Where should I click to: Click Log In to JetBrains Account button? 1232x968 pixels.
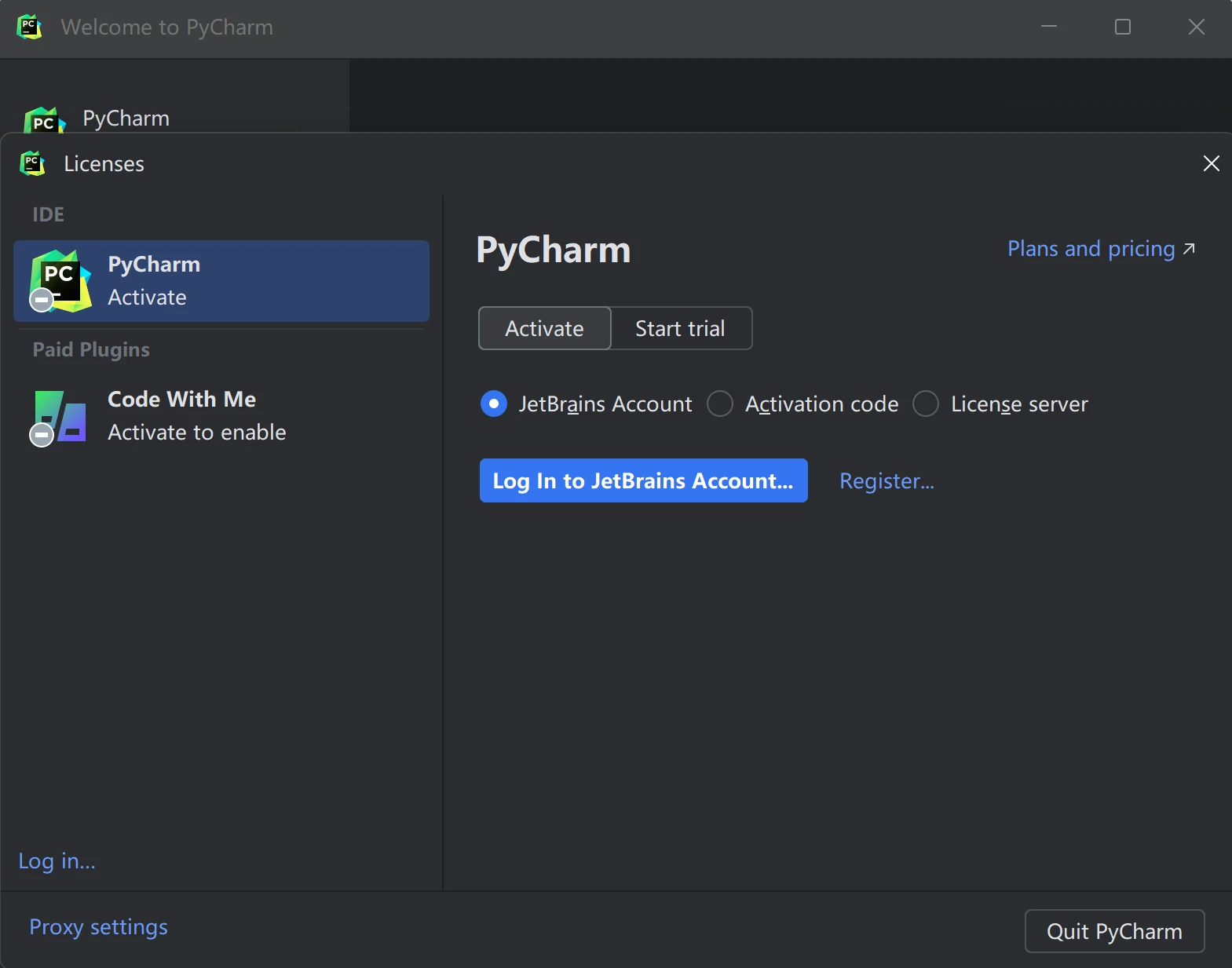pos(643,480)
